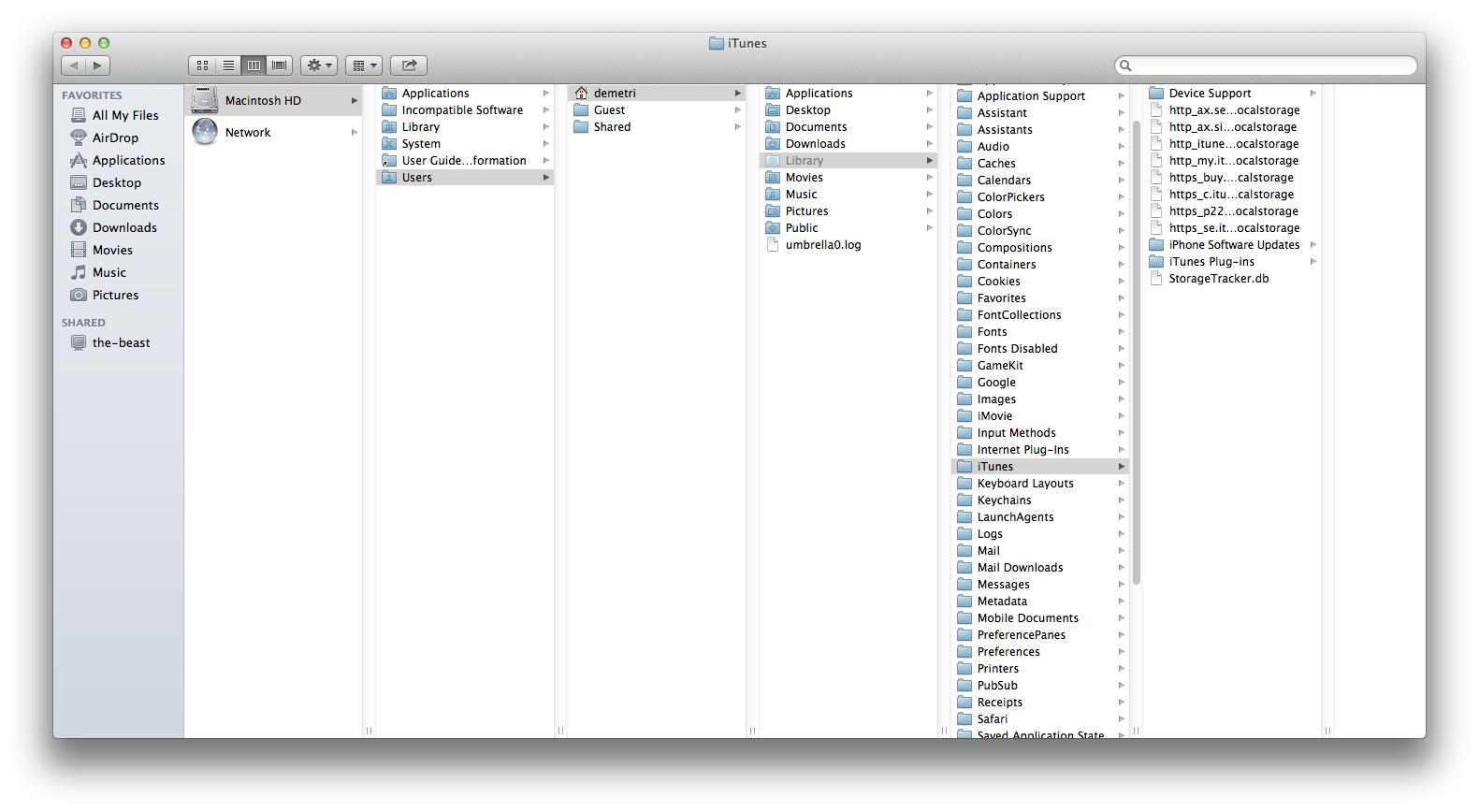Select https_p22…ocalstorage file
Viewport: 1479px width, 812px height.
(x=1231, y=210)
